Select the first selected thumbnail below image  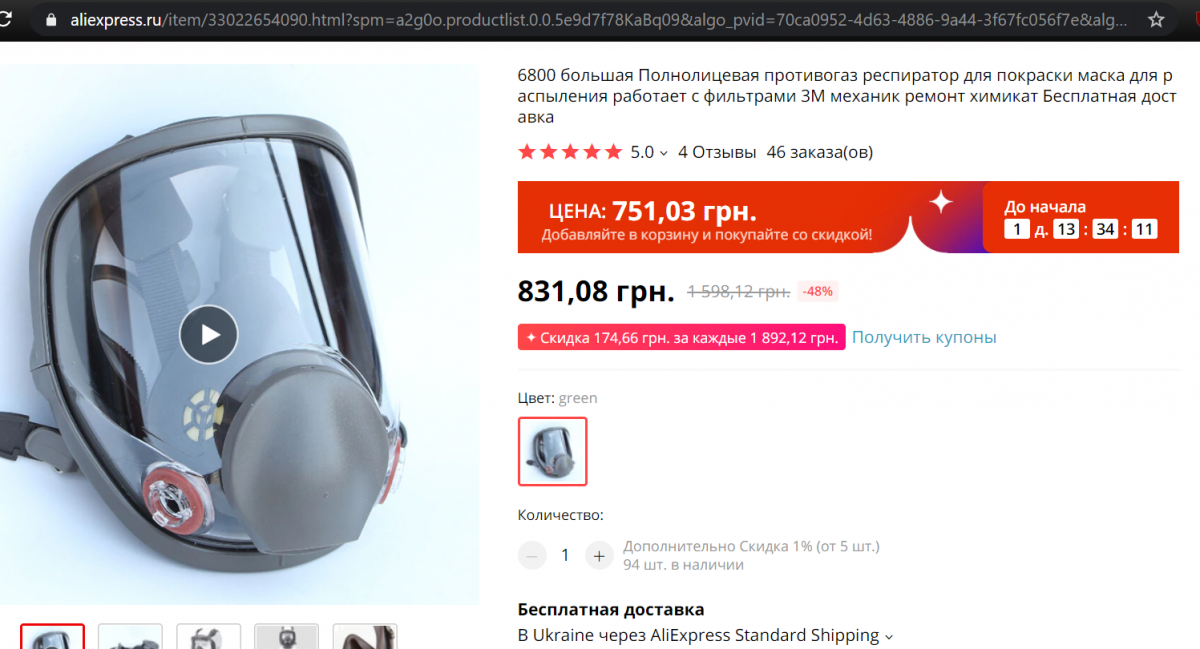coord(53,636)
